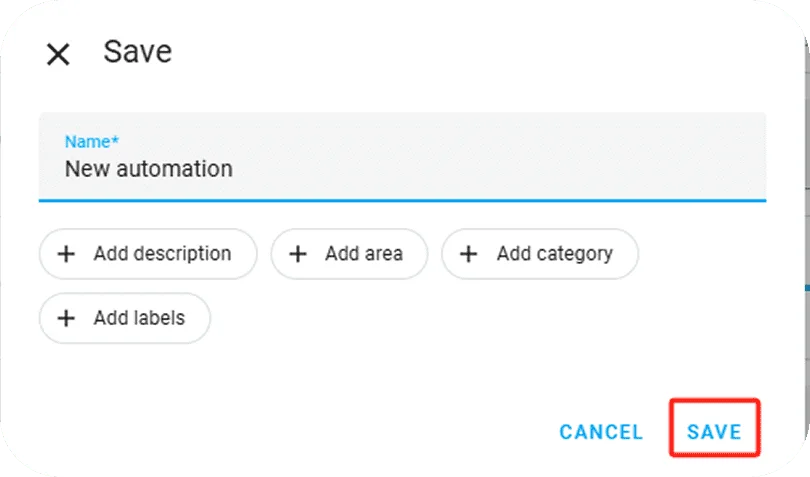Open the Add category chip text

pyautogui.click(x=554, y=254)
